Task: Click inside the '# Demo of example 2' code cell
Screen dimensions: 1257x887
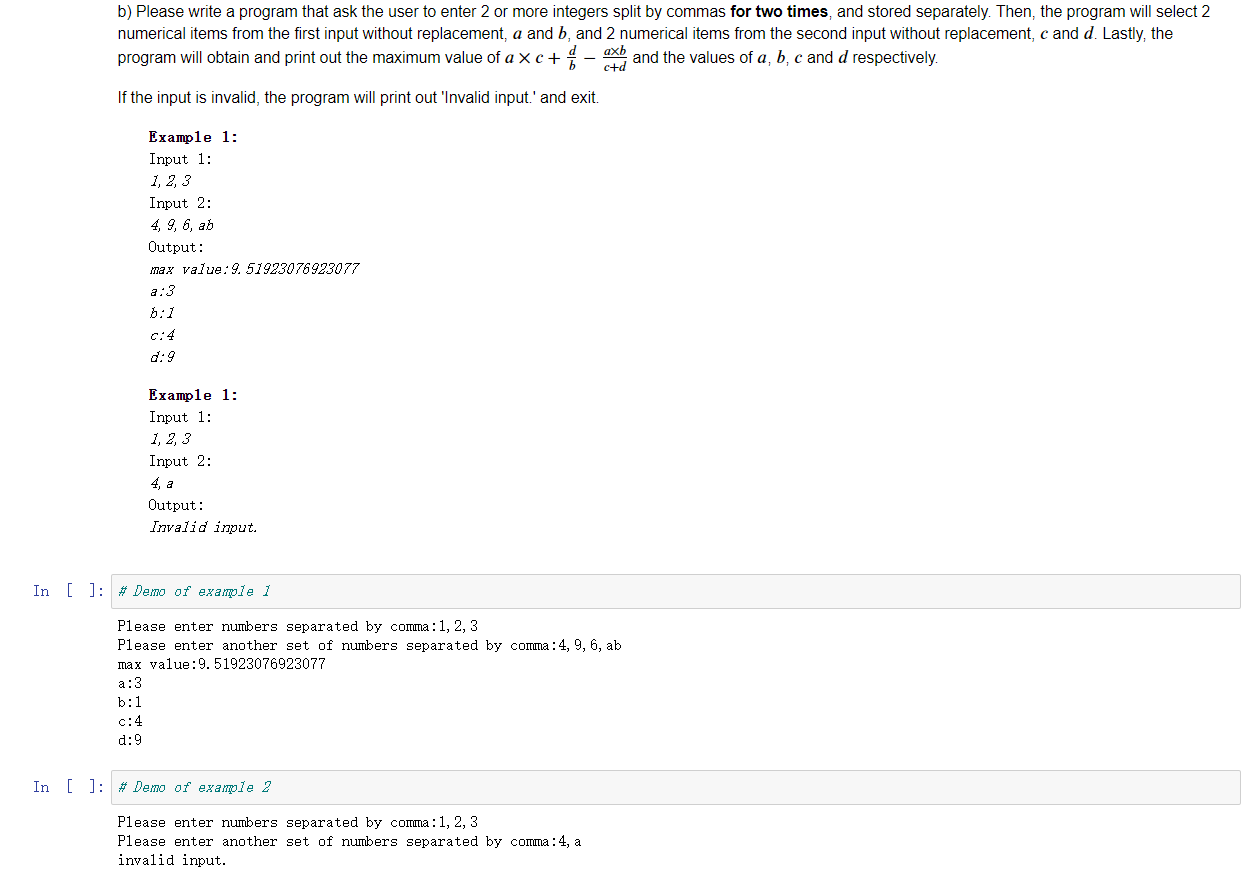Action: tap(675, 787)
